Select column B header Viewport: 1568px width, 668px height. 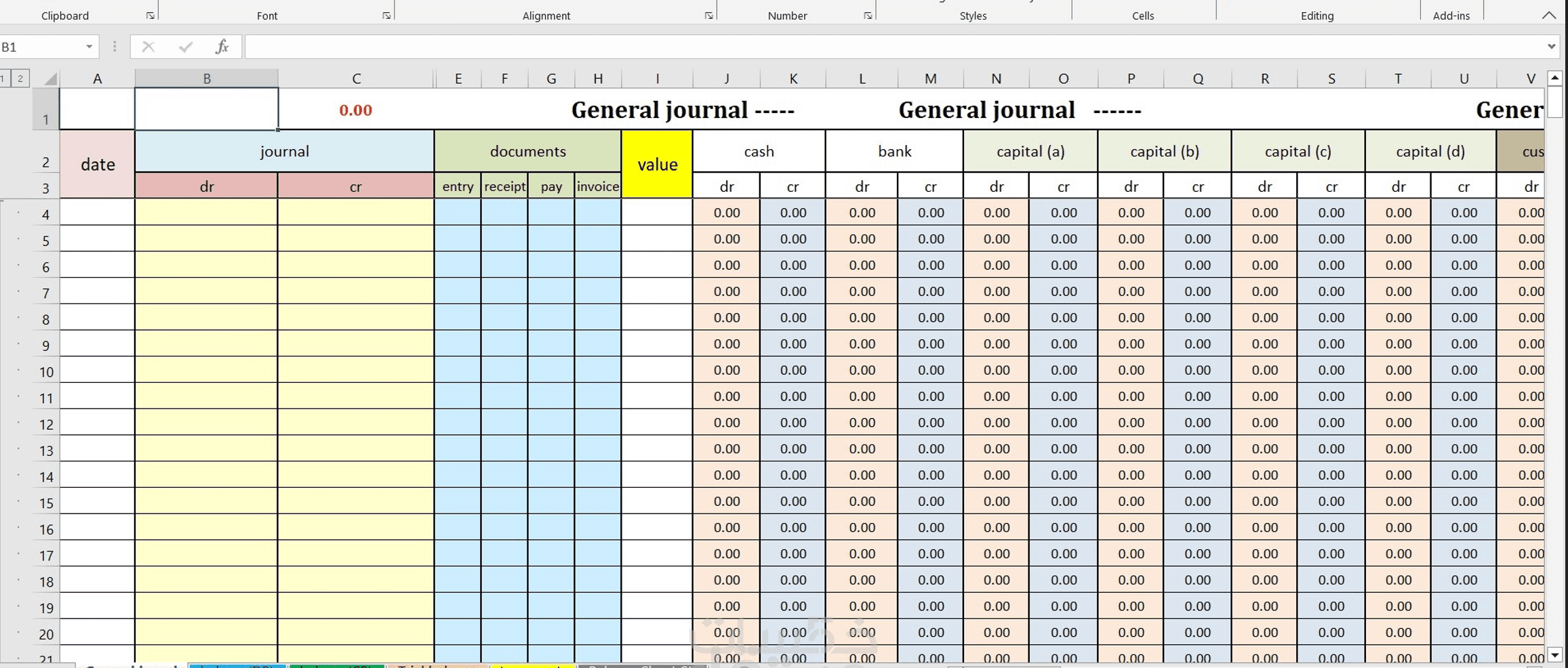pyautogui.click(x=207, y=79)
